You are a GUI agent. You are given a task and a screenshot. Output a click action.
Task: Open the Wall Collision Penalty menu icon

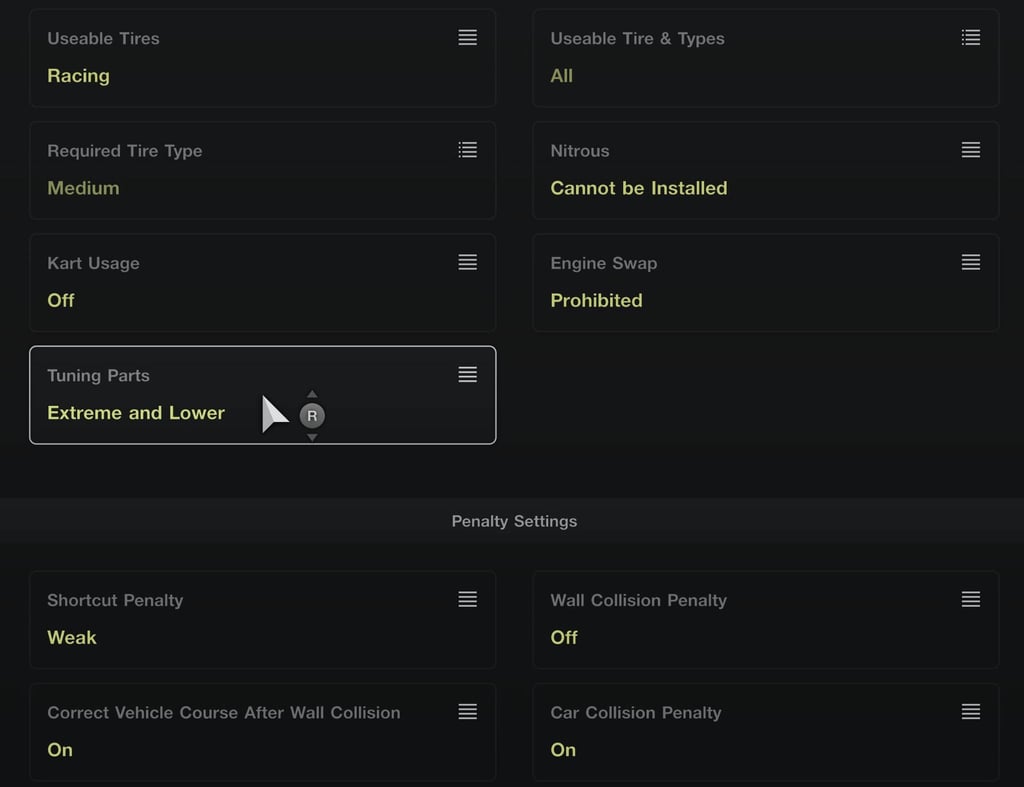pyautogui.click(x=970, y=600)
